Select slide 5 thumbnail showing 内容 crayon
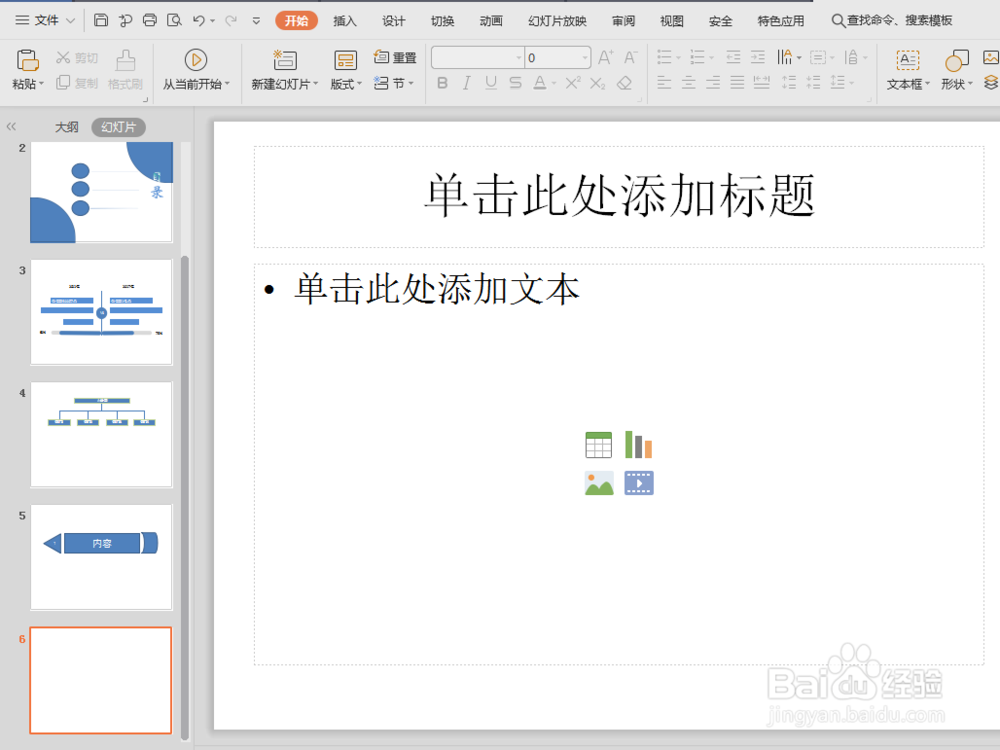 pos(100,558)
